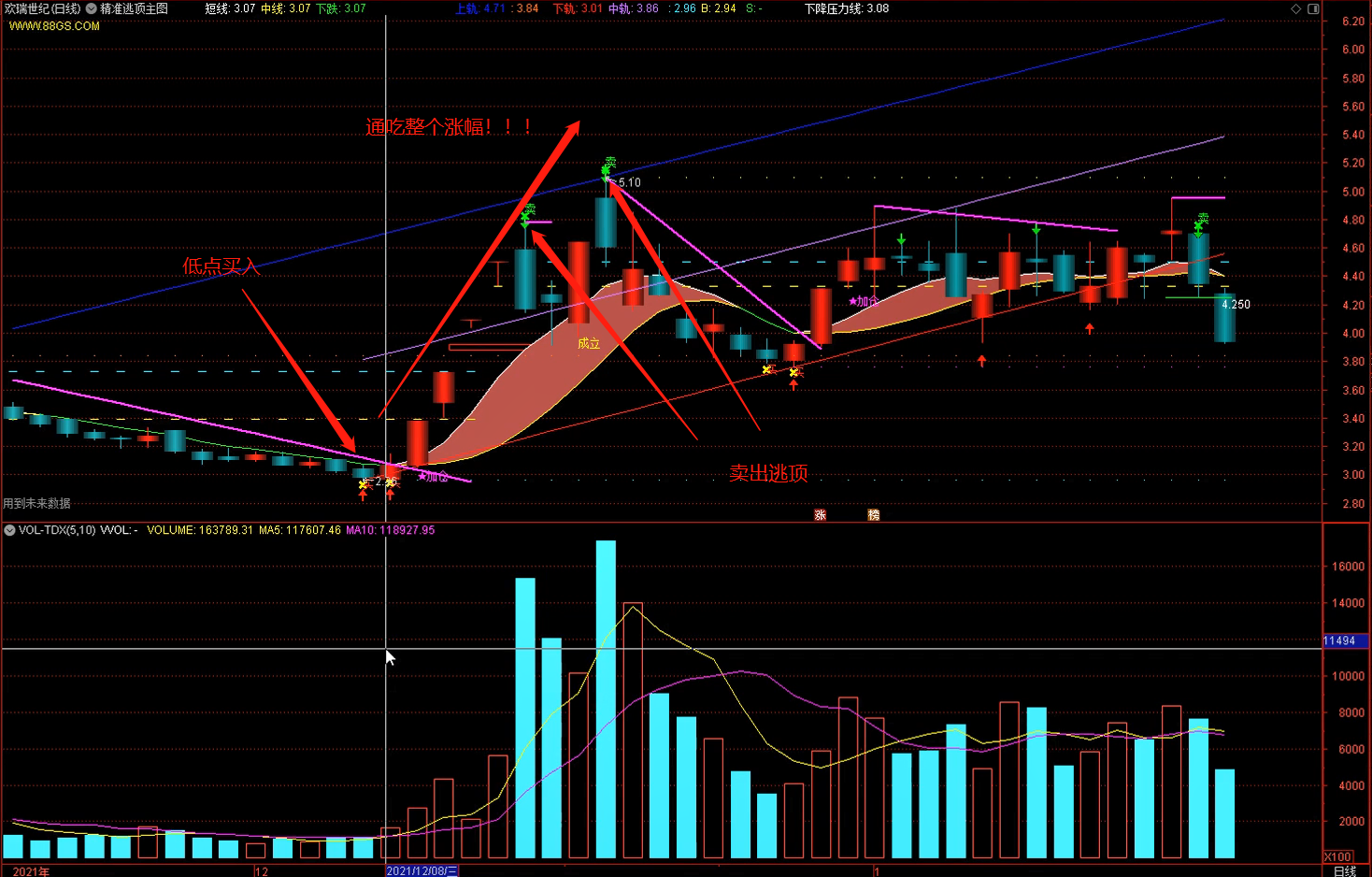Click the 卖 sell signal above the last cyan candle

point(1203,218)
